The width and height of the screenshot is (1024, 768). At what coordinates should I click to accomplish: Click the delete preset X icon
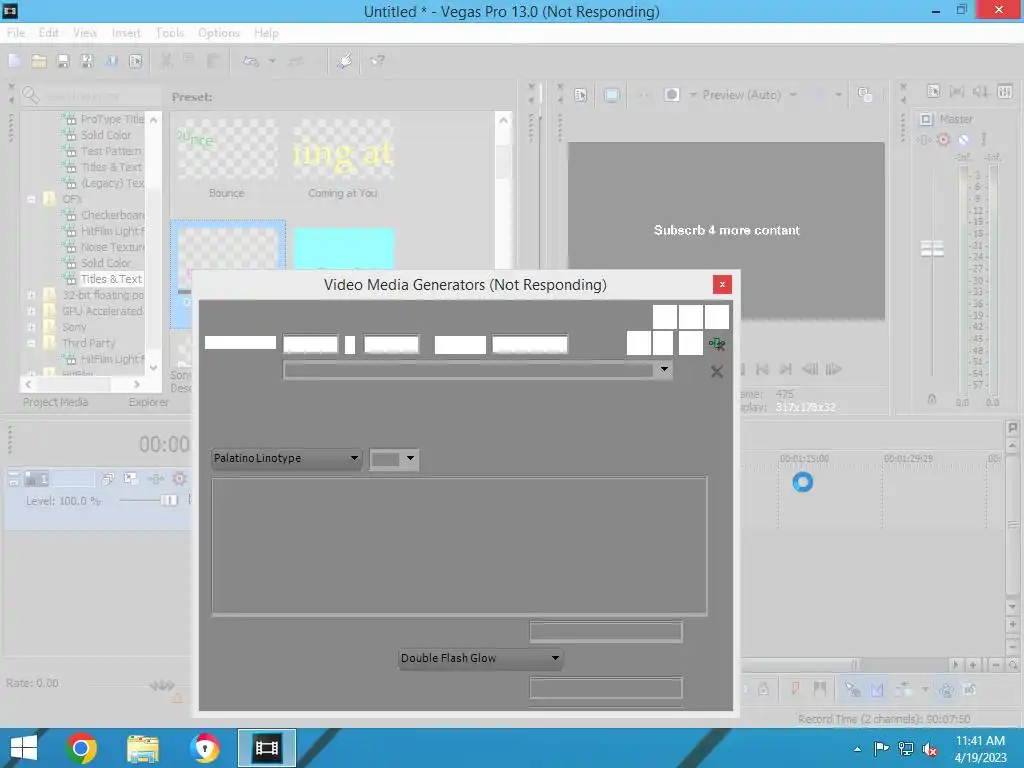716,372
